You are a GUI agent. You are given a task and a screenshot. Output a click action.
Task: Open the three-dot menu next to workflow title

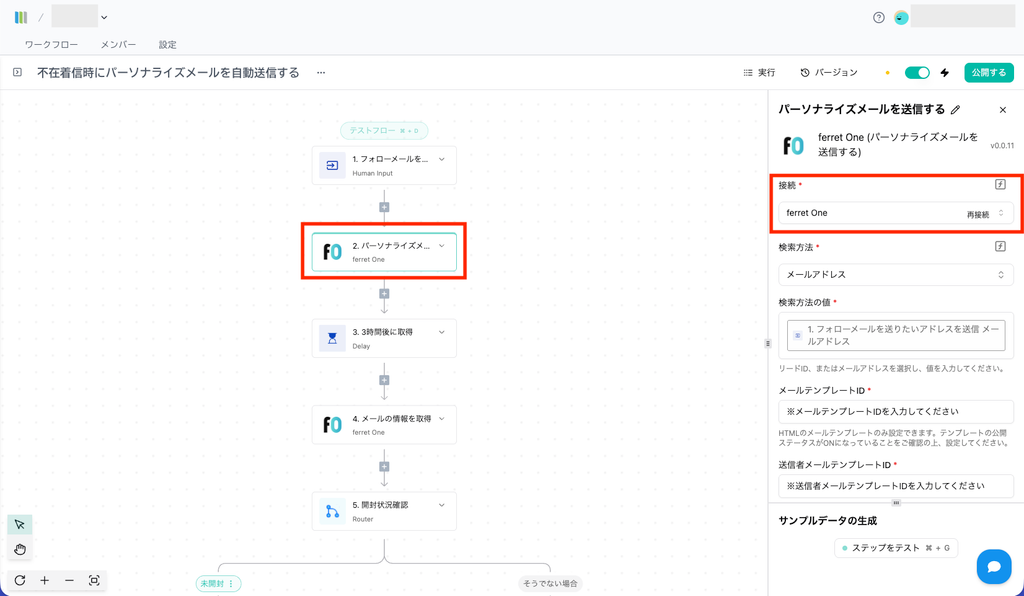[x=321, y=72]
